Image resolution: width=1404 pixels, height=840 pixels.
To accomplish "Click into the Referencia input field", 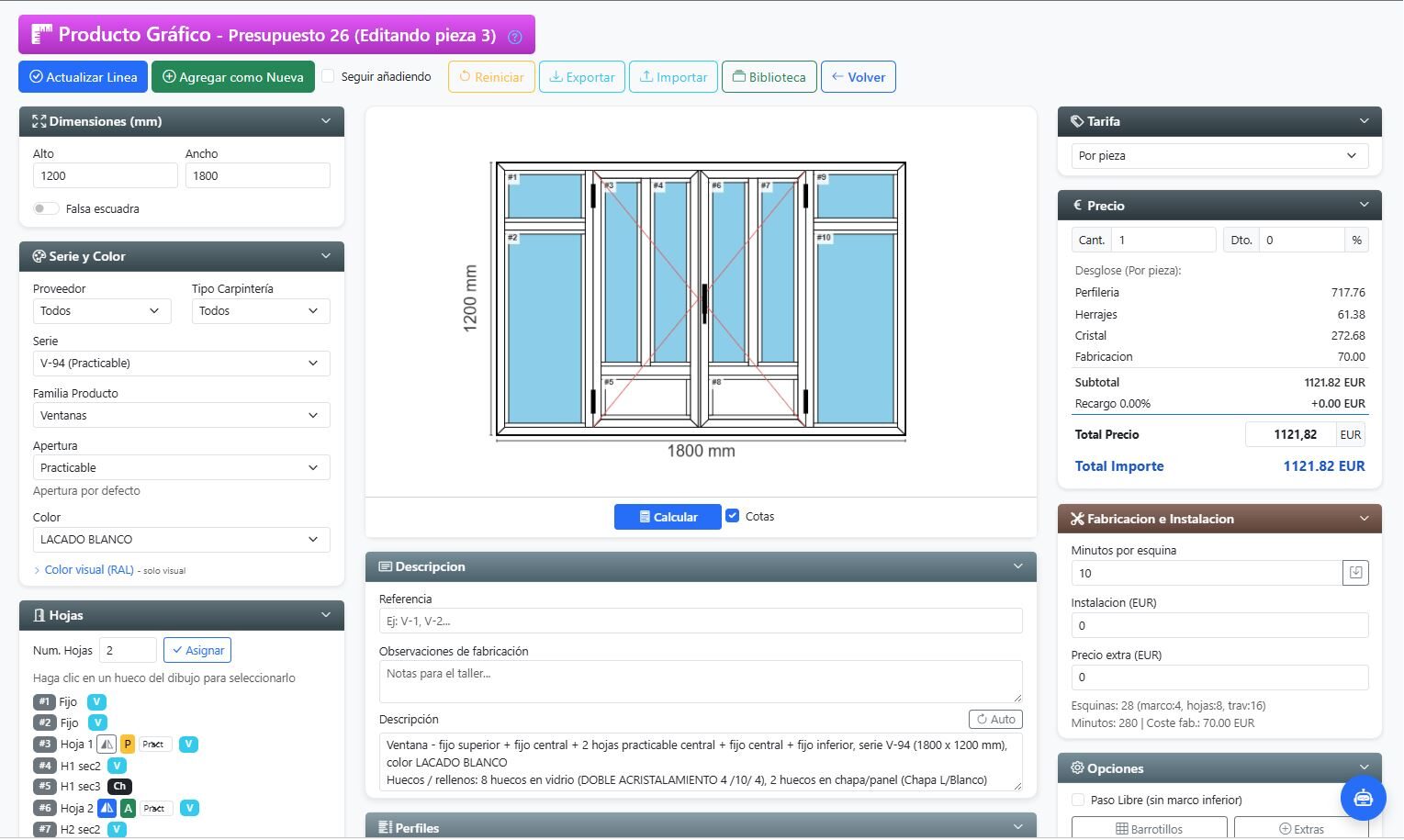I will point(701,621).
